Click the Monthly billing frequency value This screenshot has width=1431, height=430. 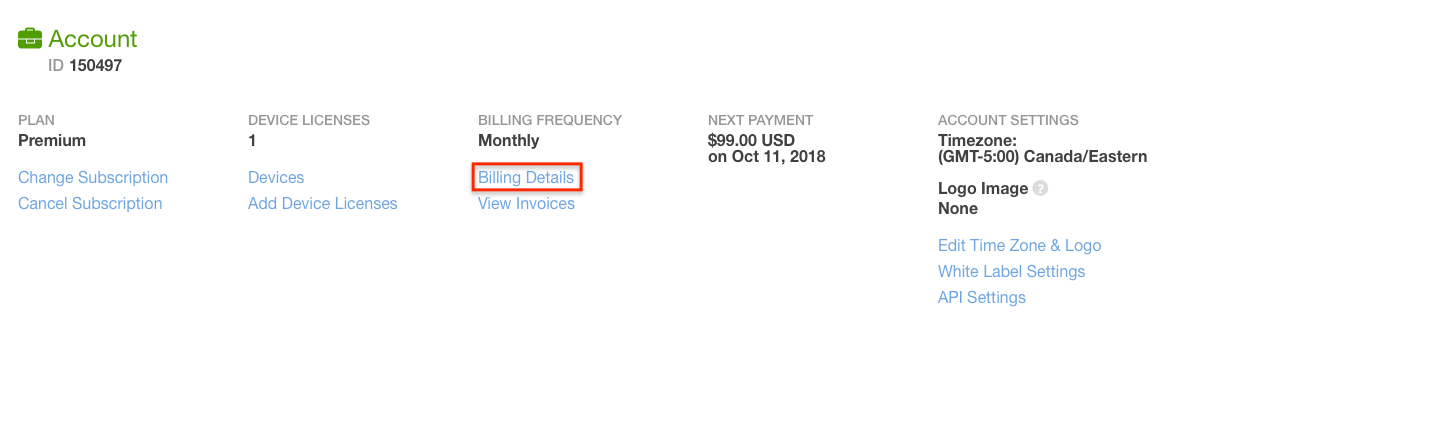click(508, 140)
